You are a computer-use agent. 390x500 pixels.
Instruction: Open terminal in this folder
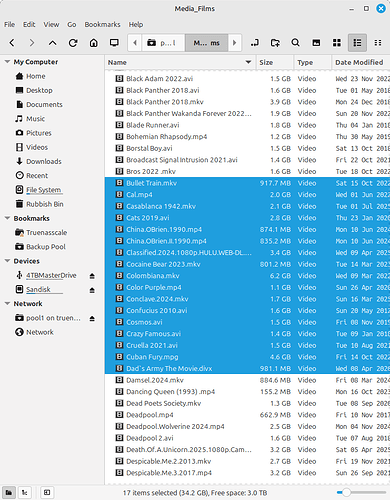coord(316,43)
